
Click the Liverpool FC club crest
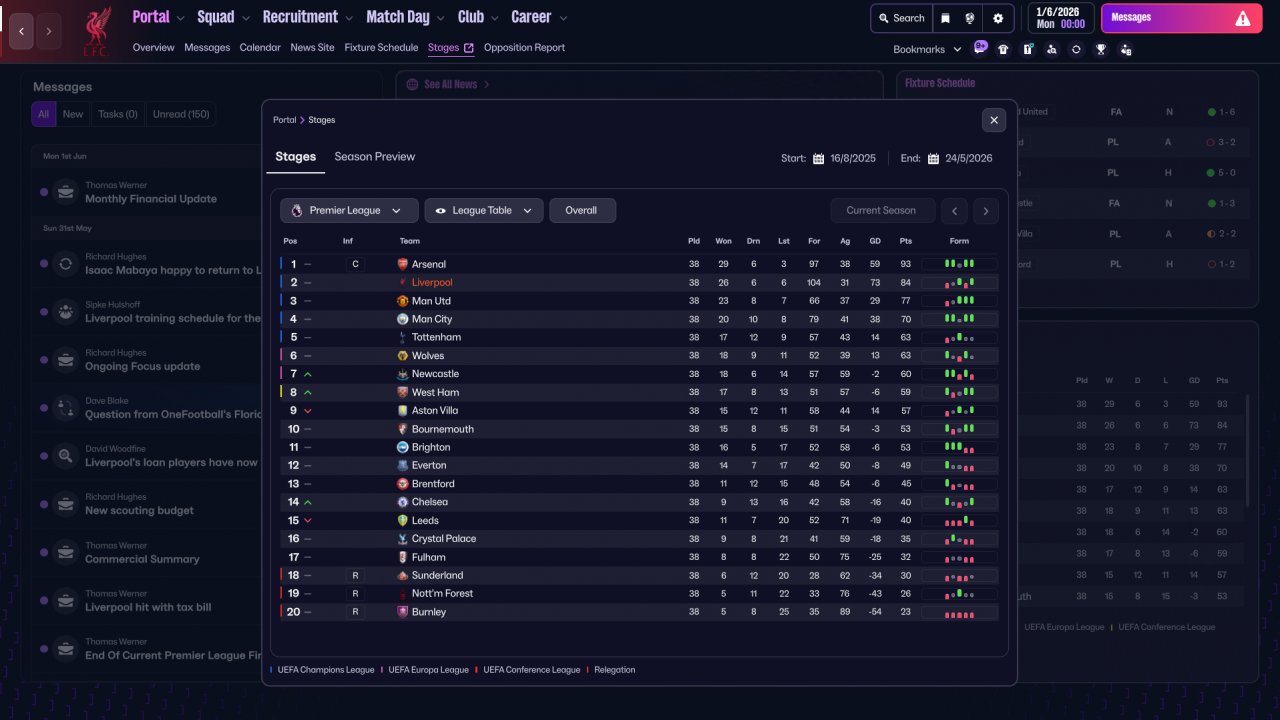[x=97, y=32]
